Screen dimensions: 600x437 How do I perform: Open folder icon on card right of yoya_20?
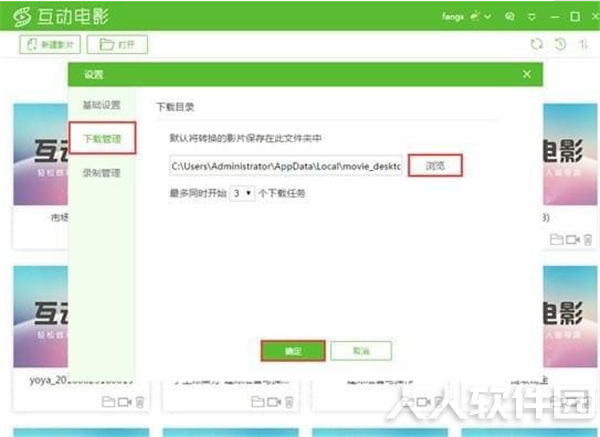point(258,402)
